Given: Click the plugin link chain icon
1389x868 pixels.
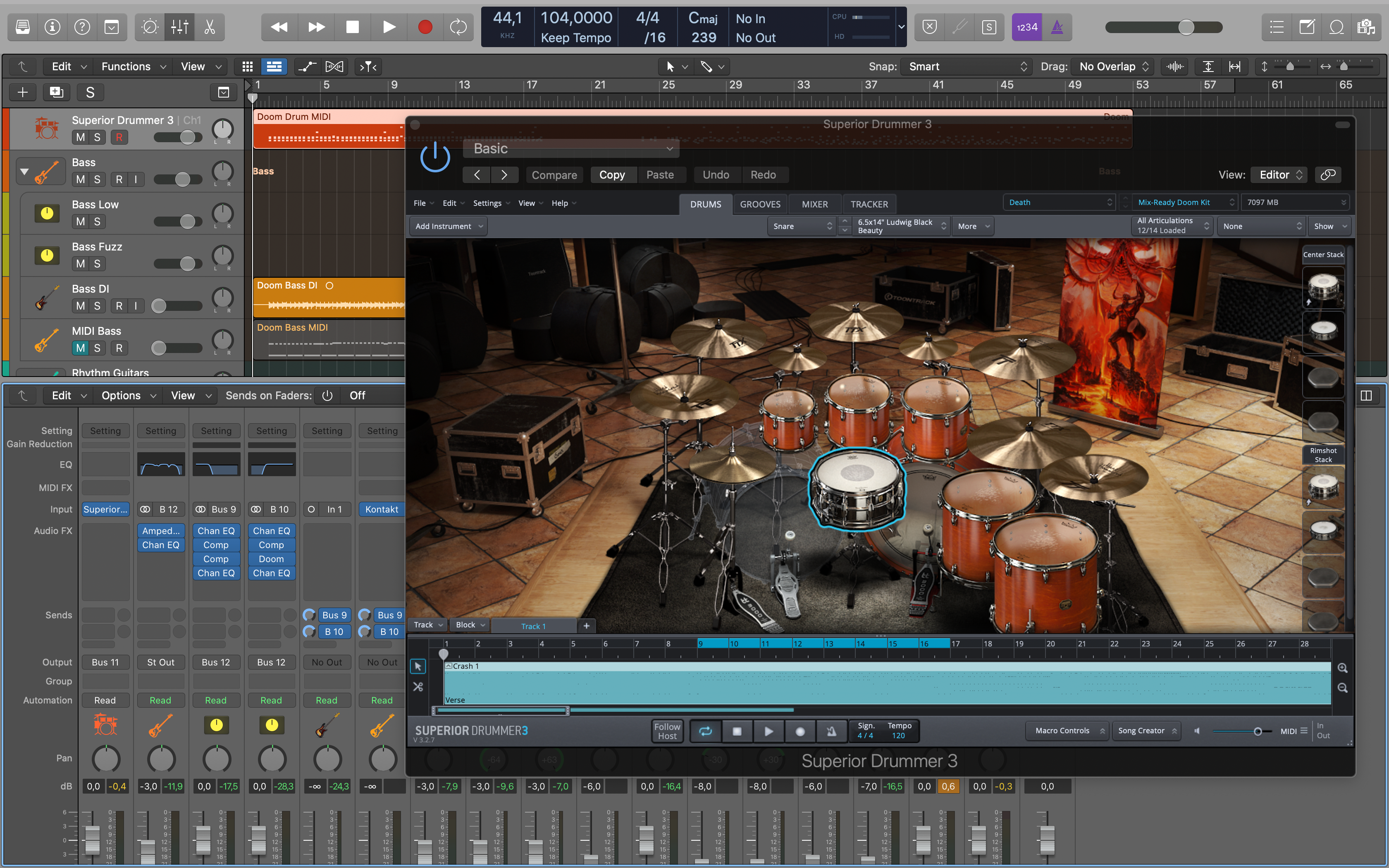Looking at the screenshot, I should coord(1327,174).
